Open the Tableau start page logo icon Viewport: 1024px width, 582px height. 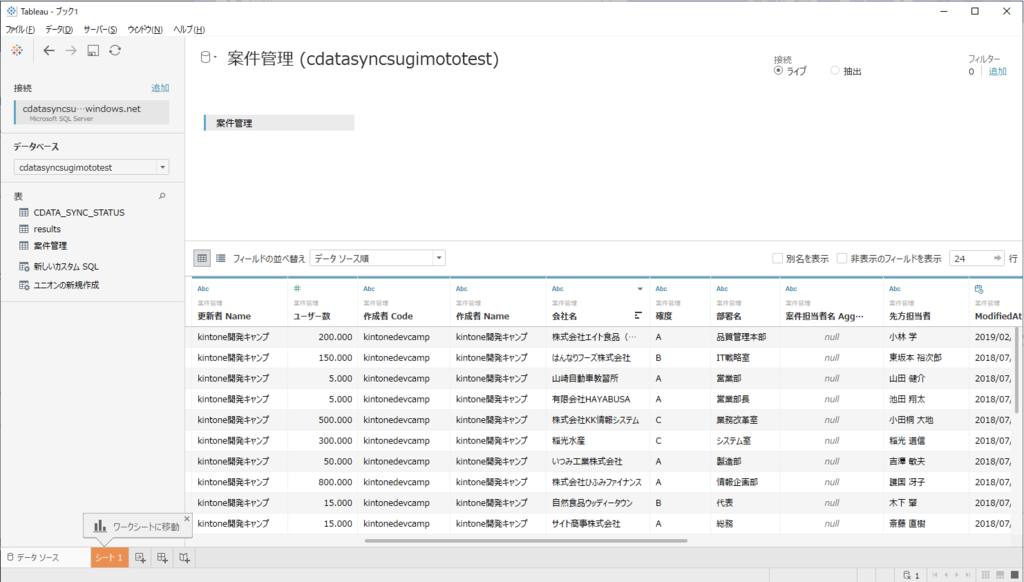click(17, 50)
